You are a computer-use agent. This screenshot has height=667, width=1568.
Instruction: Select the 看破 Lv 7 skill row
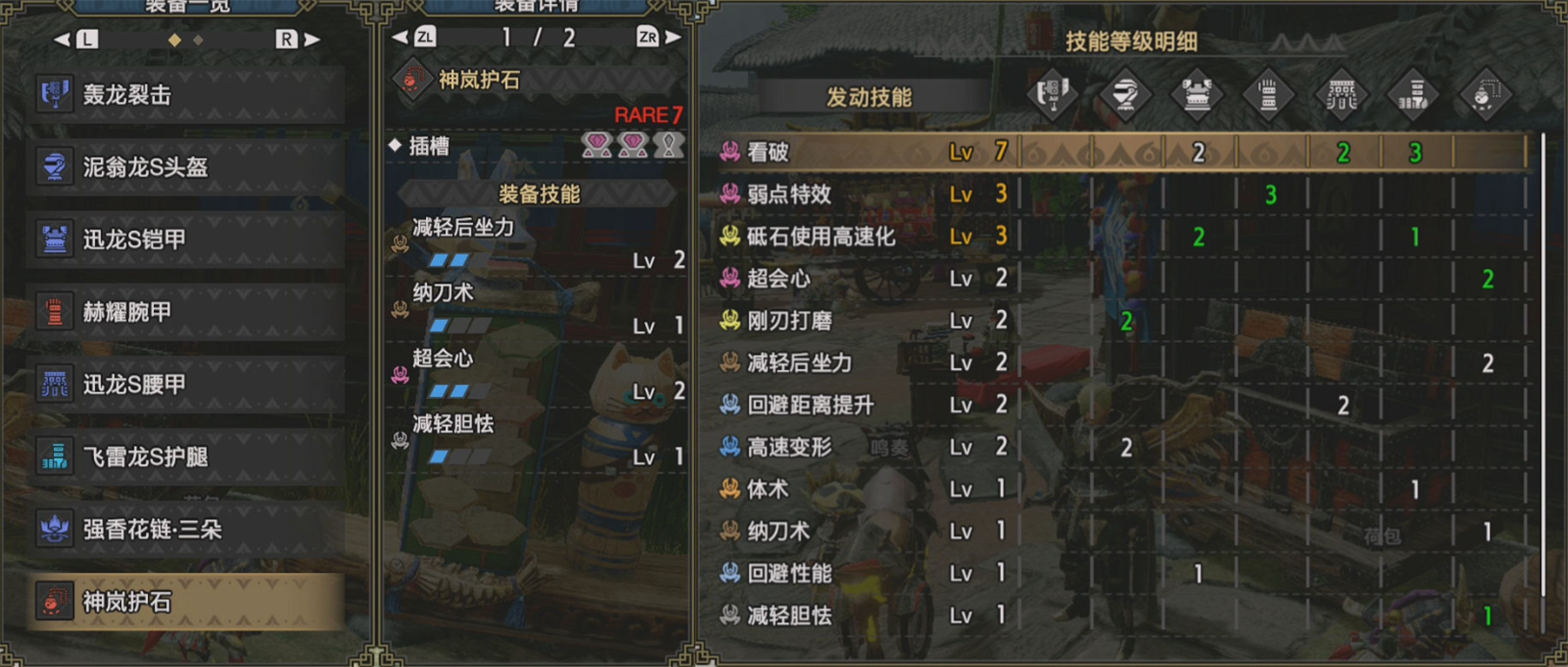tap(1121, 152)
